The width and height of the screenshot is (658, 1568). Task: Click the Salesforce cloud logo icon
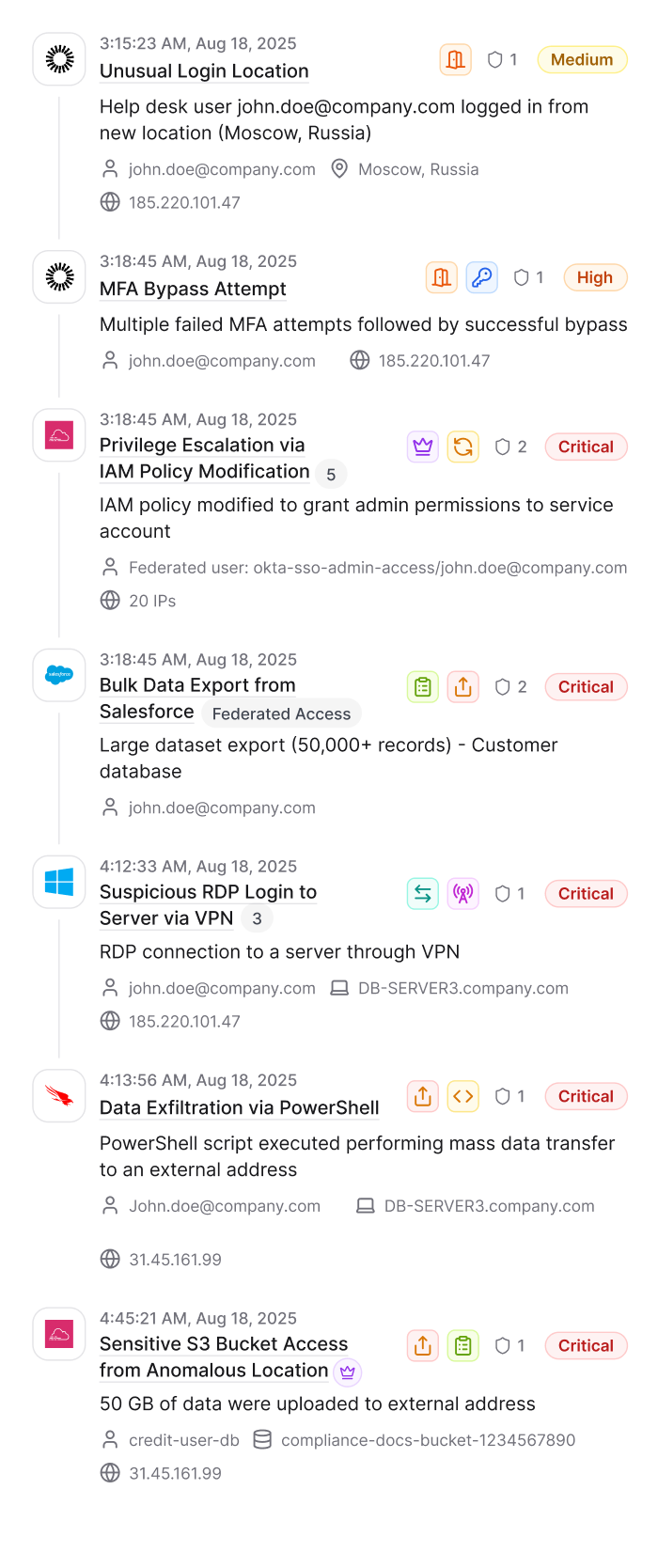(59, 675)
